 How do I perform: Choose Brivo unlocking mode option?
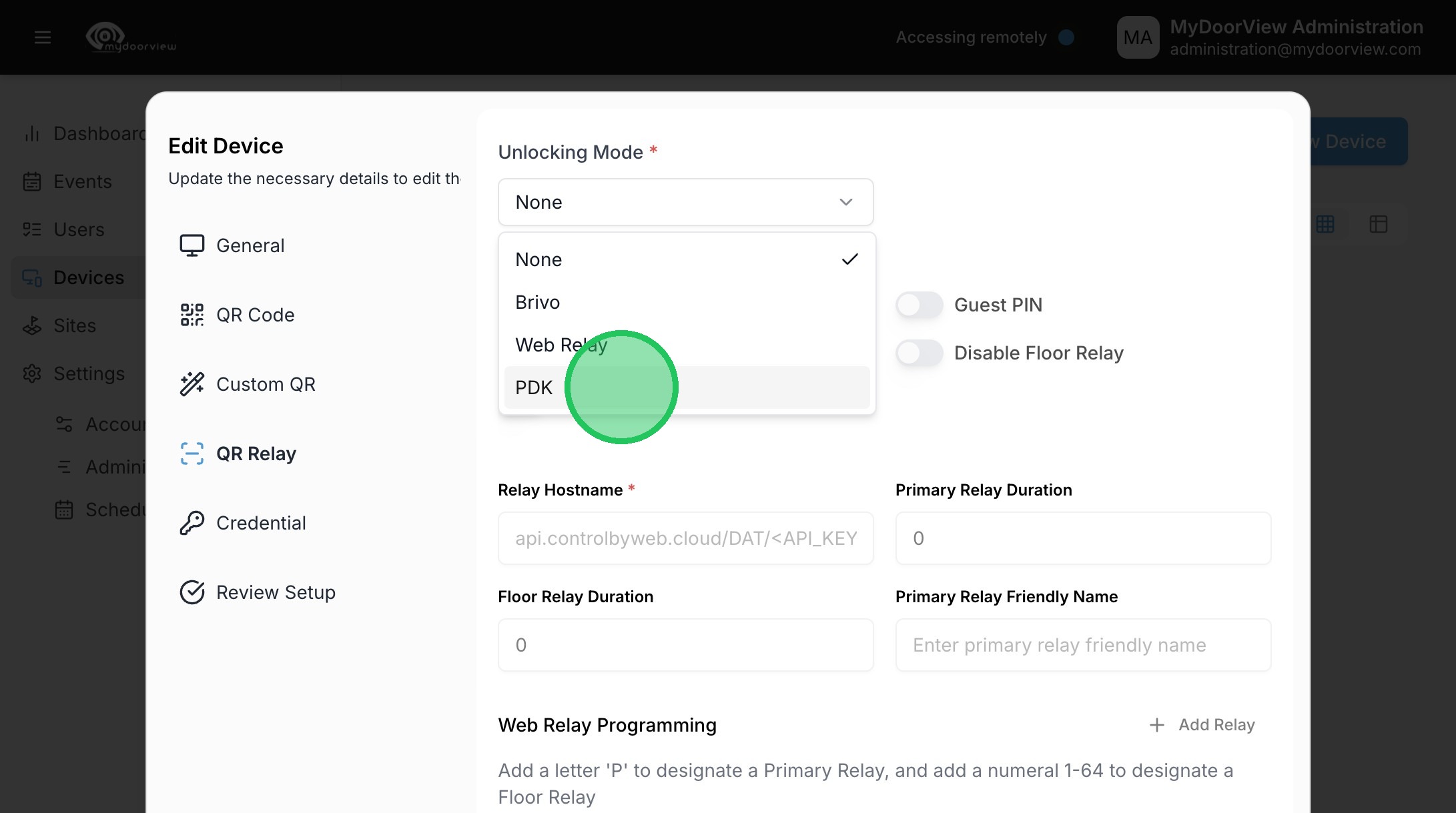[x=538, y=302]
